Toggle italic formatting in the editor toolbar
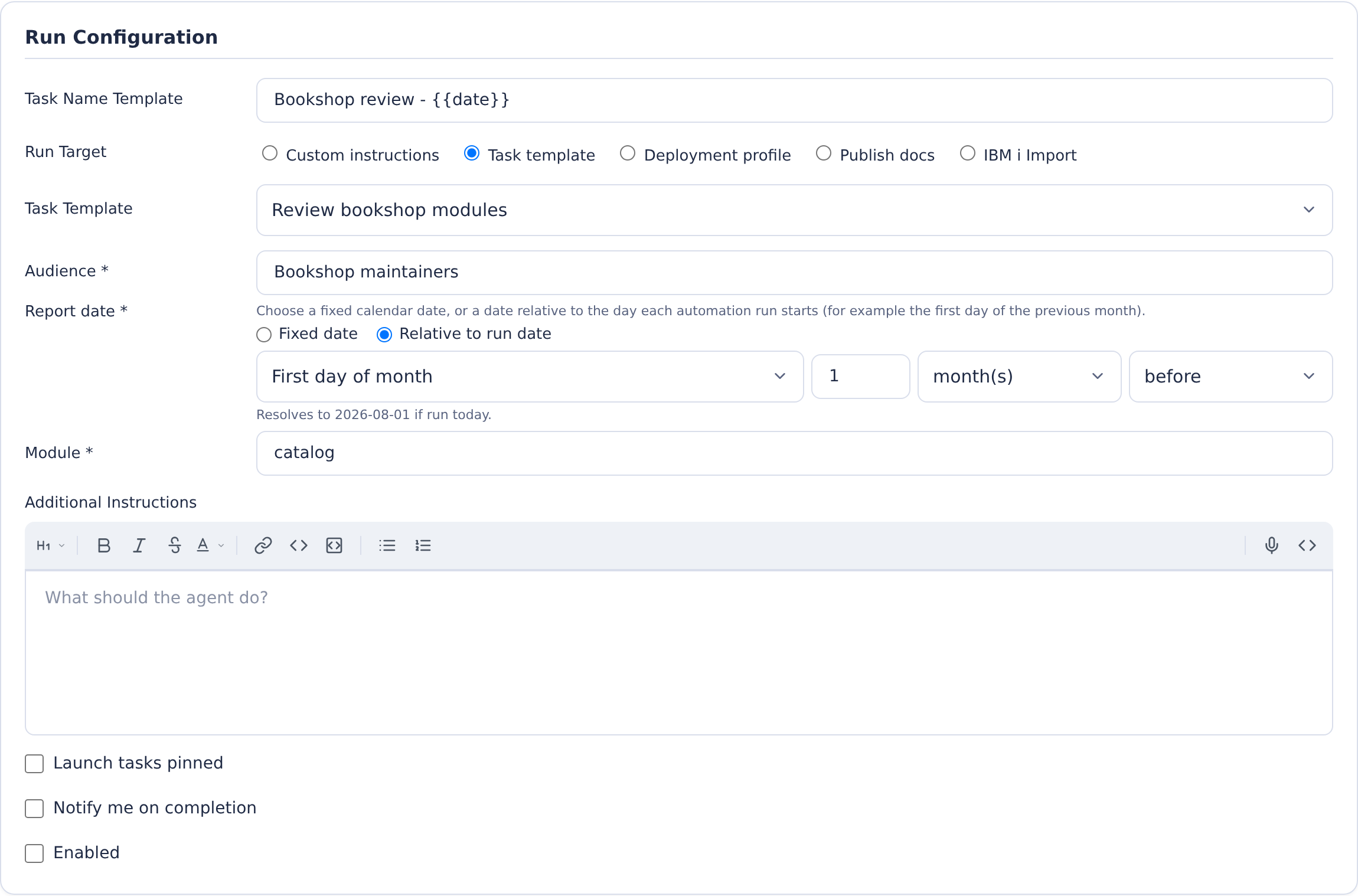The width and height of the screenshot is (1358, 896). point(139,546)
